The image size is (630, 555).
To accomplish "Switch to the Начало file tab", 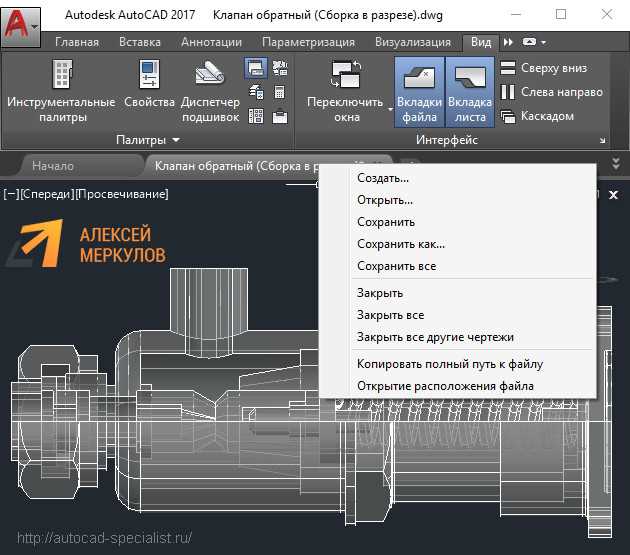I will point(53,166).
